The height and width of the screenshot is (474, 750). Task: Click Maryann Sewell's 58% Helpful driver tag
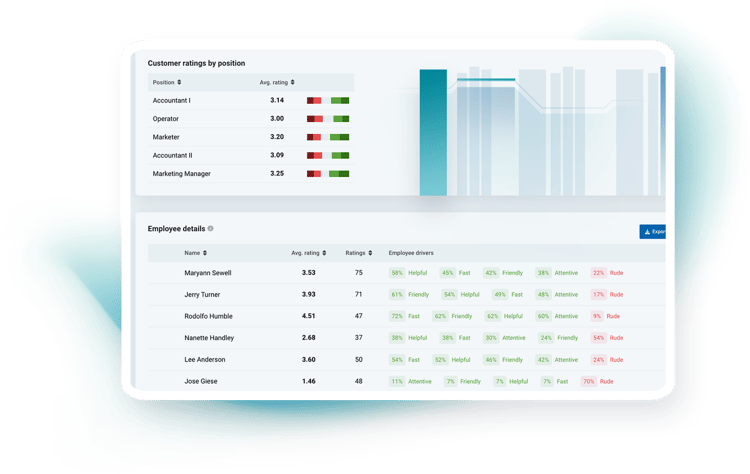pyautogui.click(x=408, y=273)
